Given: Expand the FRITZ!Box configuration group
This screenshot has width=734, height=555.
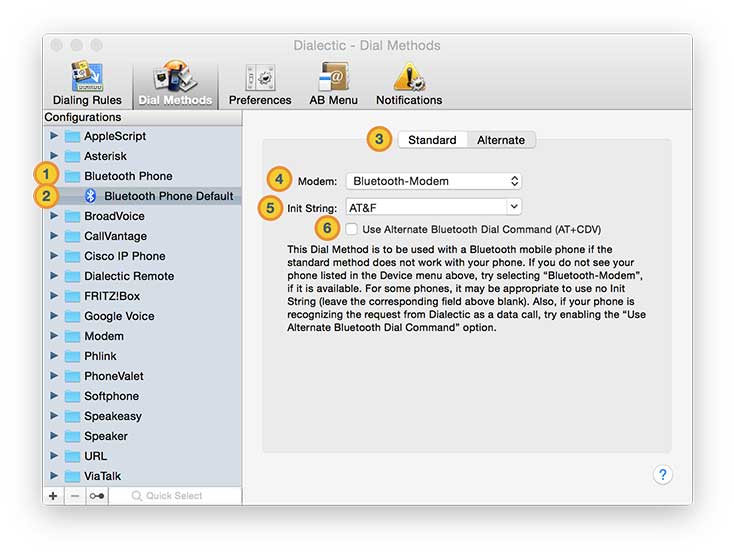Looking at the screenshot, I should 54,296.
